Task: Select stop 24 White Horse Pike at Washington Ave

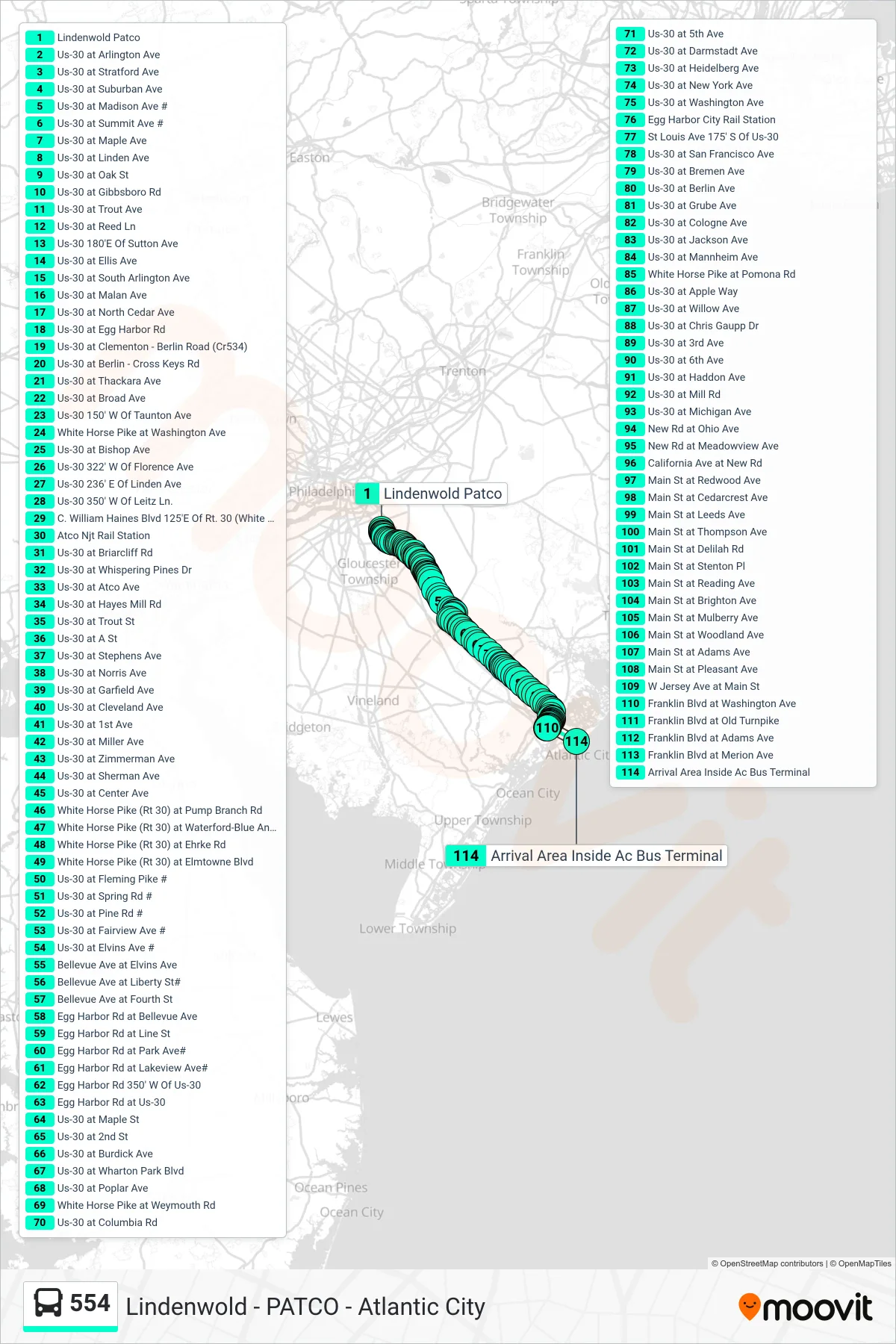Action: pyautogui.click(x=126, y=432)
